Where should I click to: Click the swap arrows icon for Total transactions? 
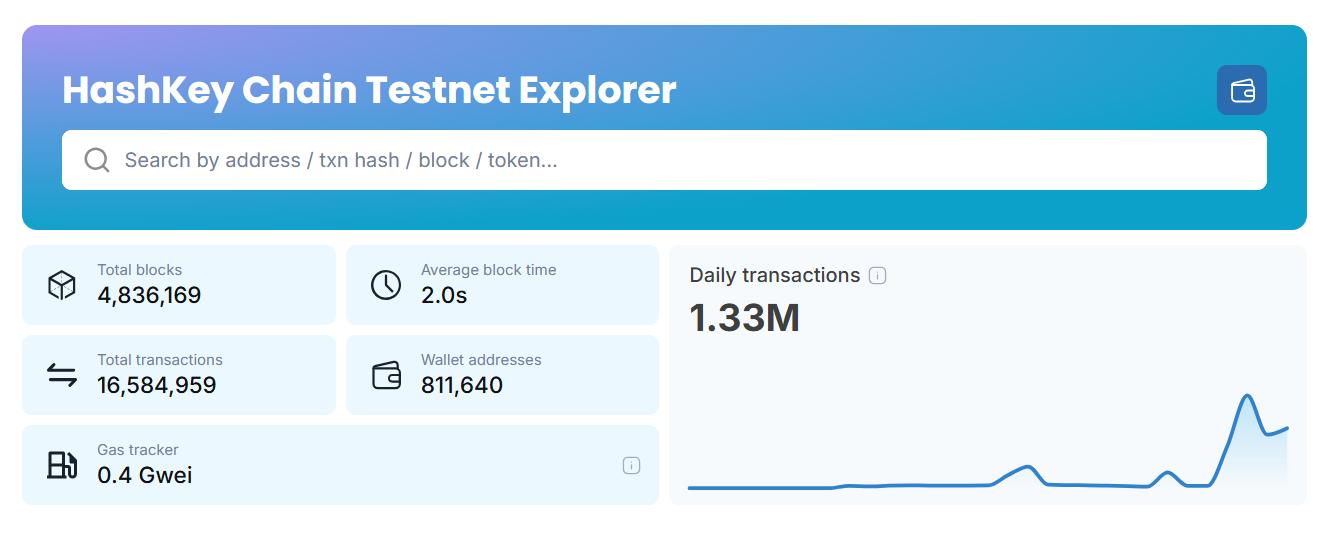62,375
